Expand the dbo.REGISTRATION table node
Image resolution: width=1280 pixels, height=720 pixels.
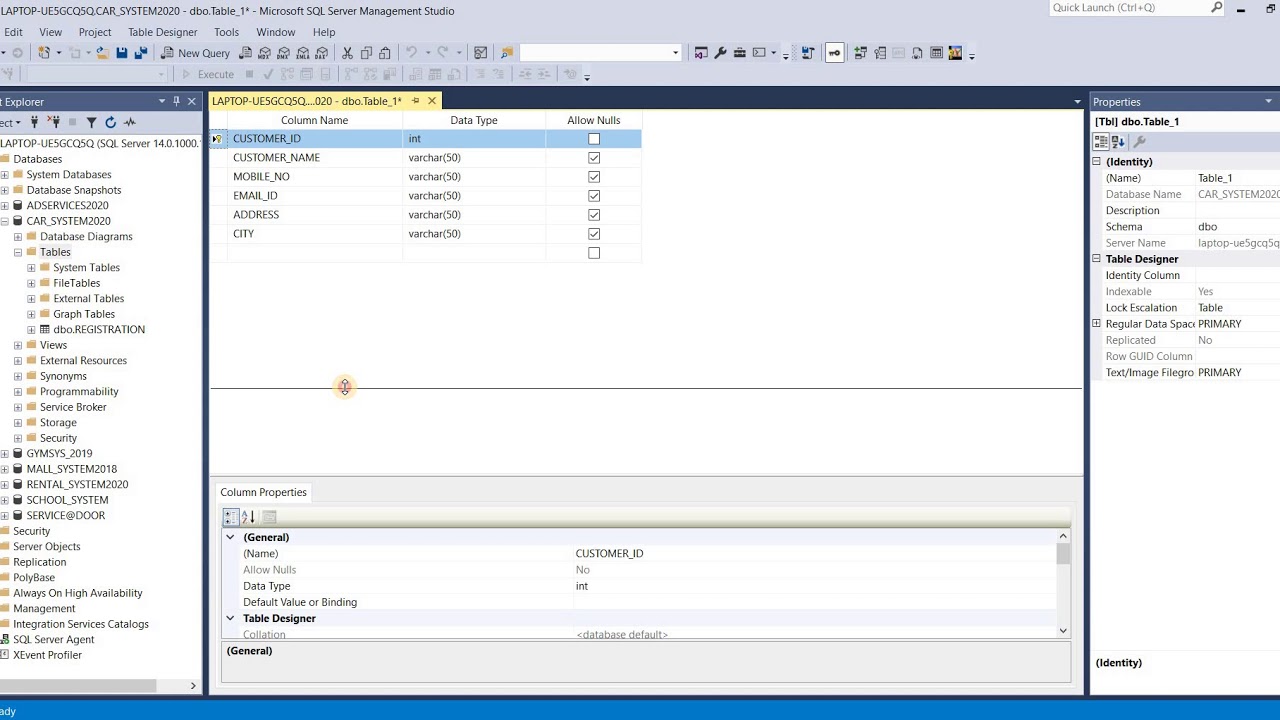(x=31, y=330)
